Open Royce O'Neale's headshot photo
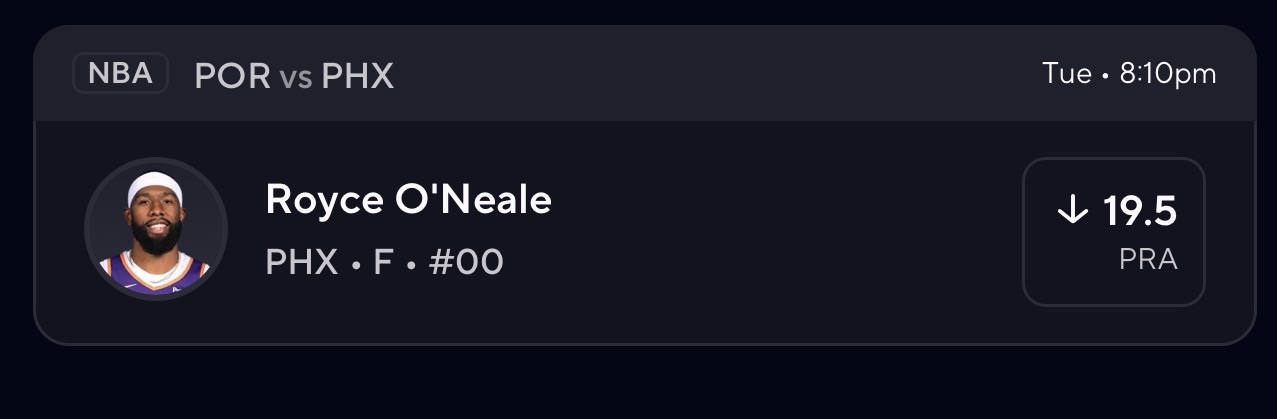Viewport: 1277px width, 419px height. coord(156,230)
